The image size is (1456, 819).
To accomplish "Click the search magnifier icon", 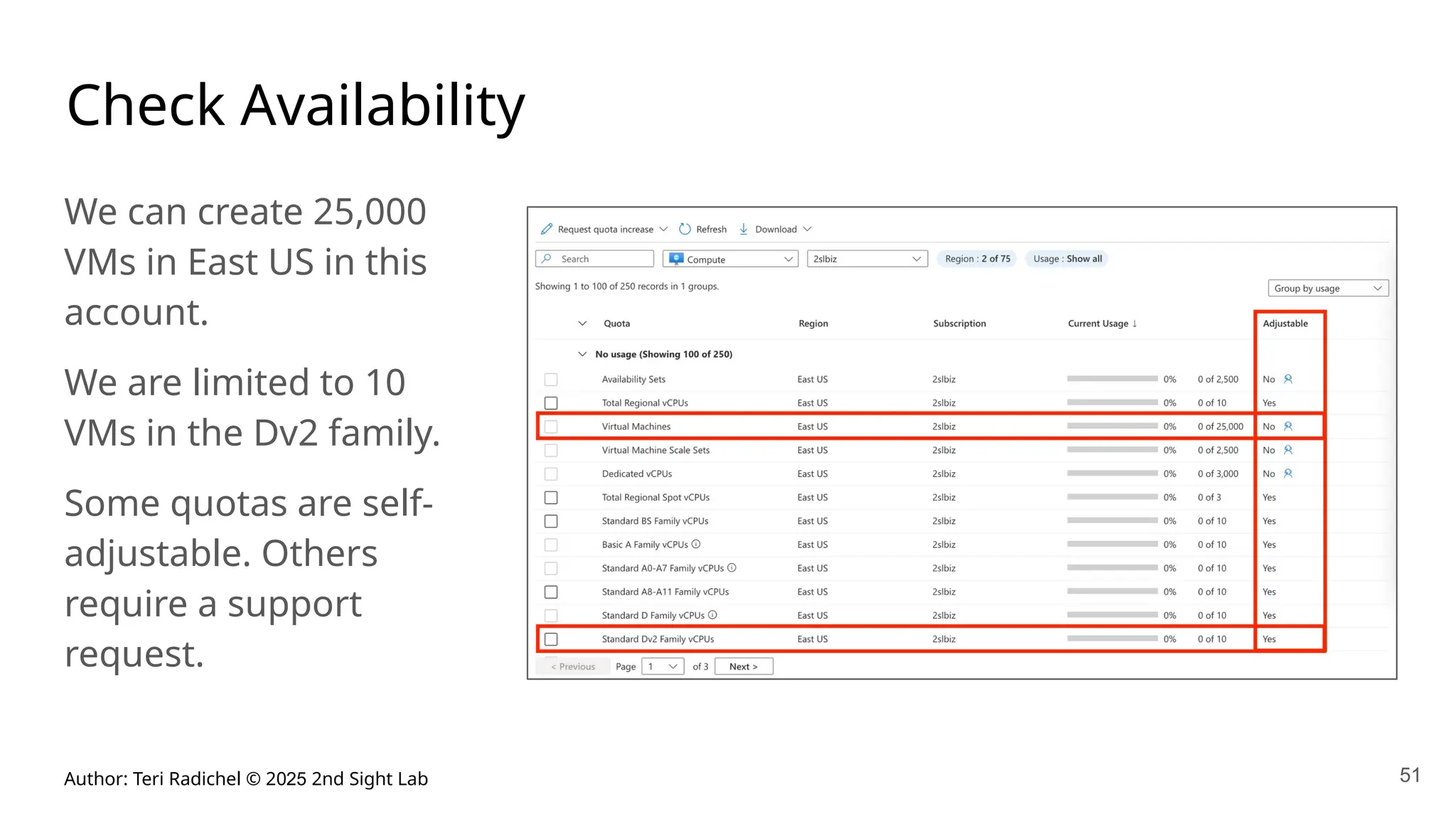I will pos(547,259).
